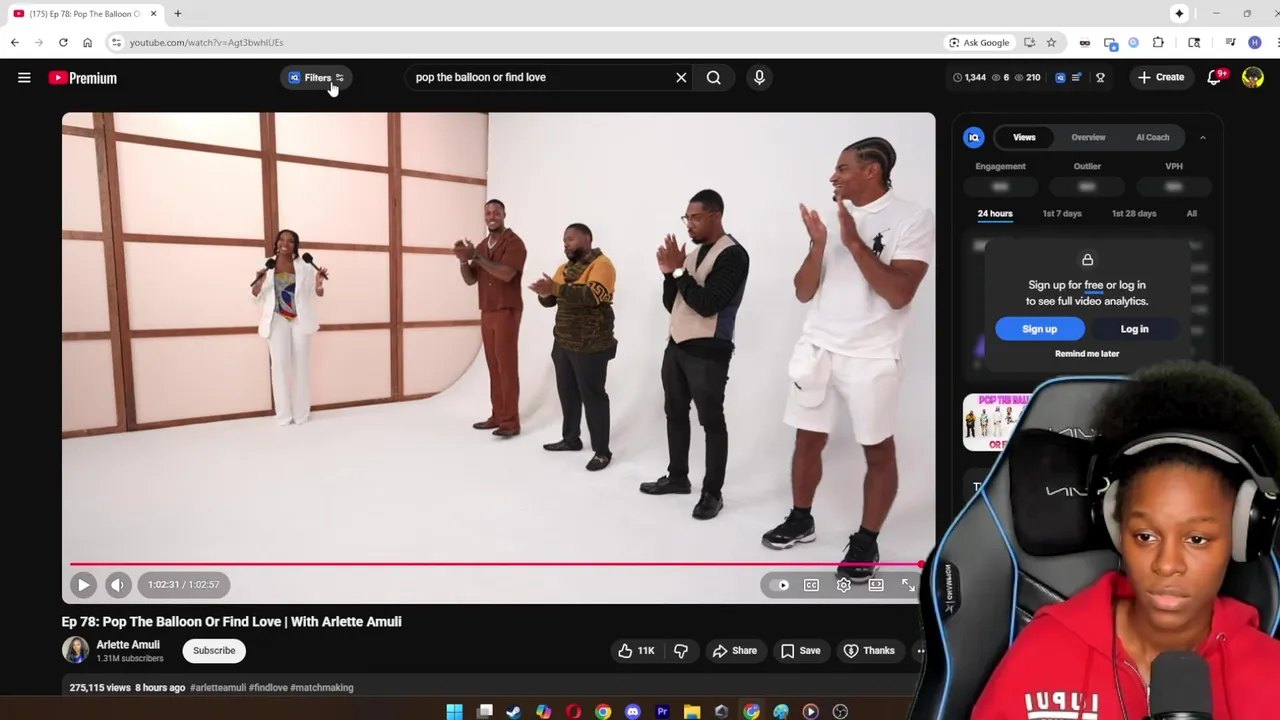Bookmark this page with the star
1280x720 pixels.
[1051, 42]
